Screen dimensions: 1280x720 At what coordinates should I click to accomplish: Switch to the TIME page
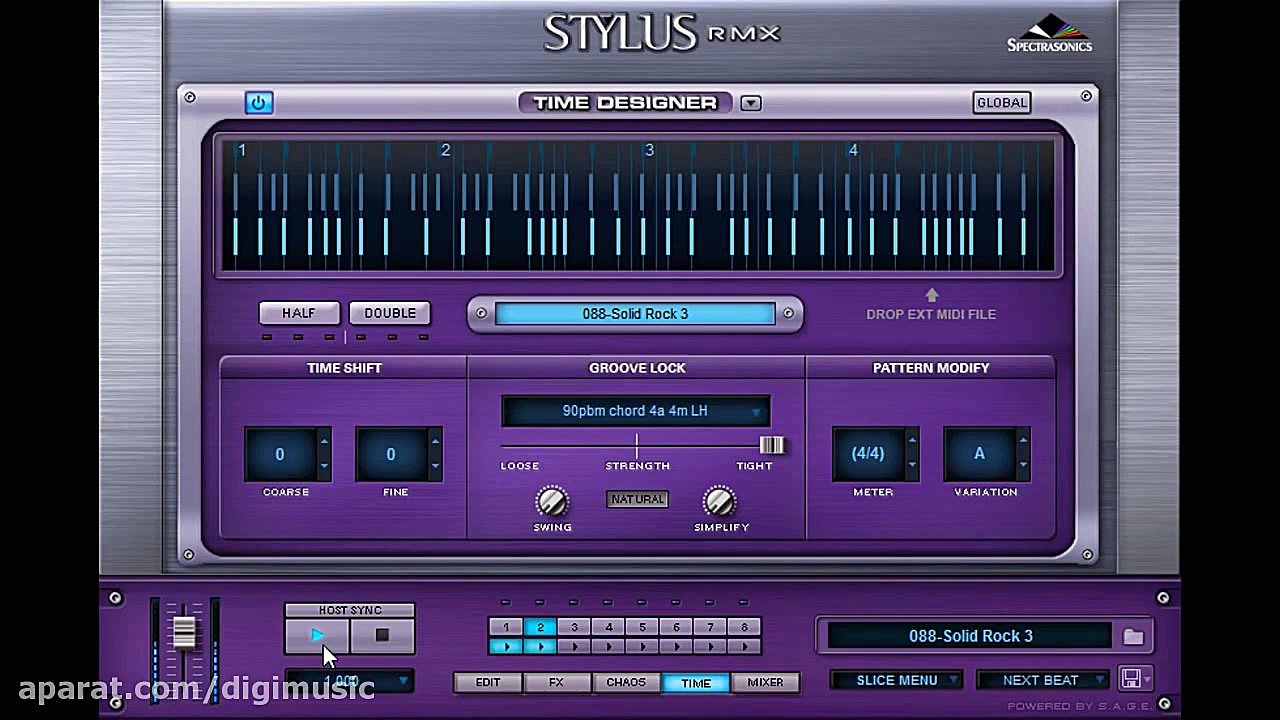[696, 682]
